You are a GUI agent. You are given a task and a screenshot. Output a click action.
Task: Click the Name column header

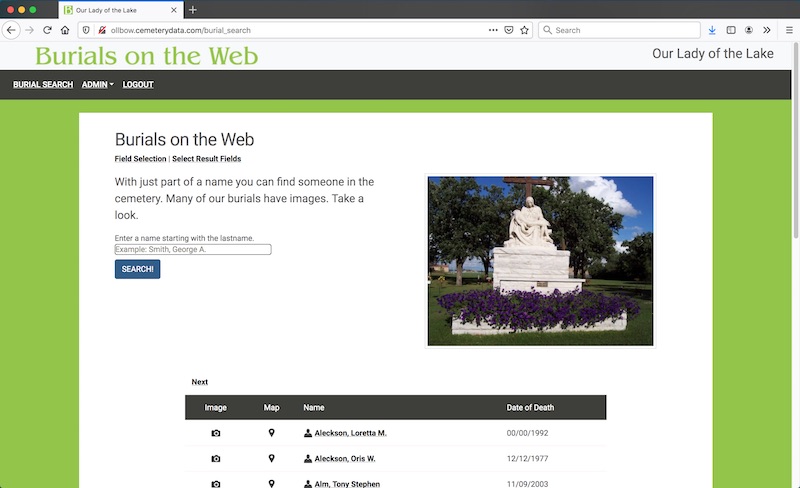[x=314, y=407]
